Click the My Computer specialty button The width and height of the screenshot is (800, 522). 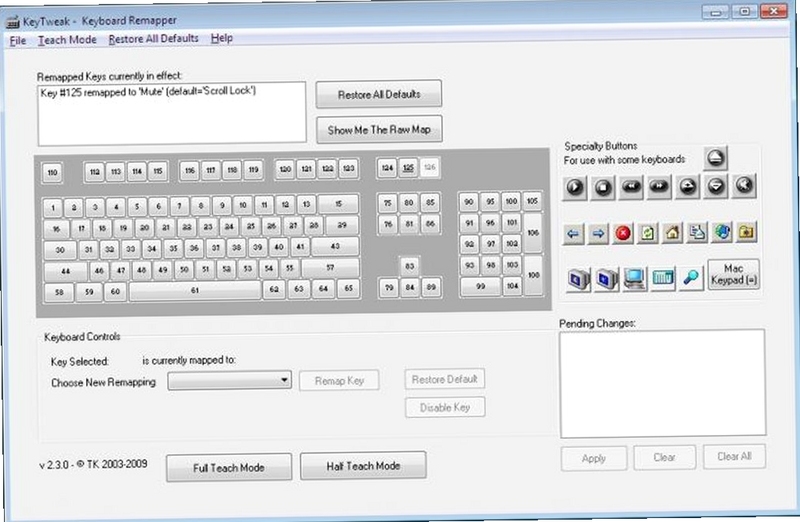pos(635,279)
